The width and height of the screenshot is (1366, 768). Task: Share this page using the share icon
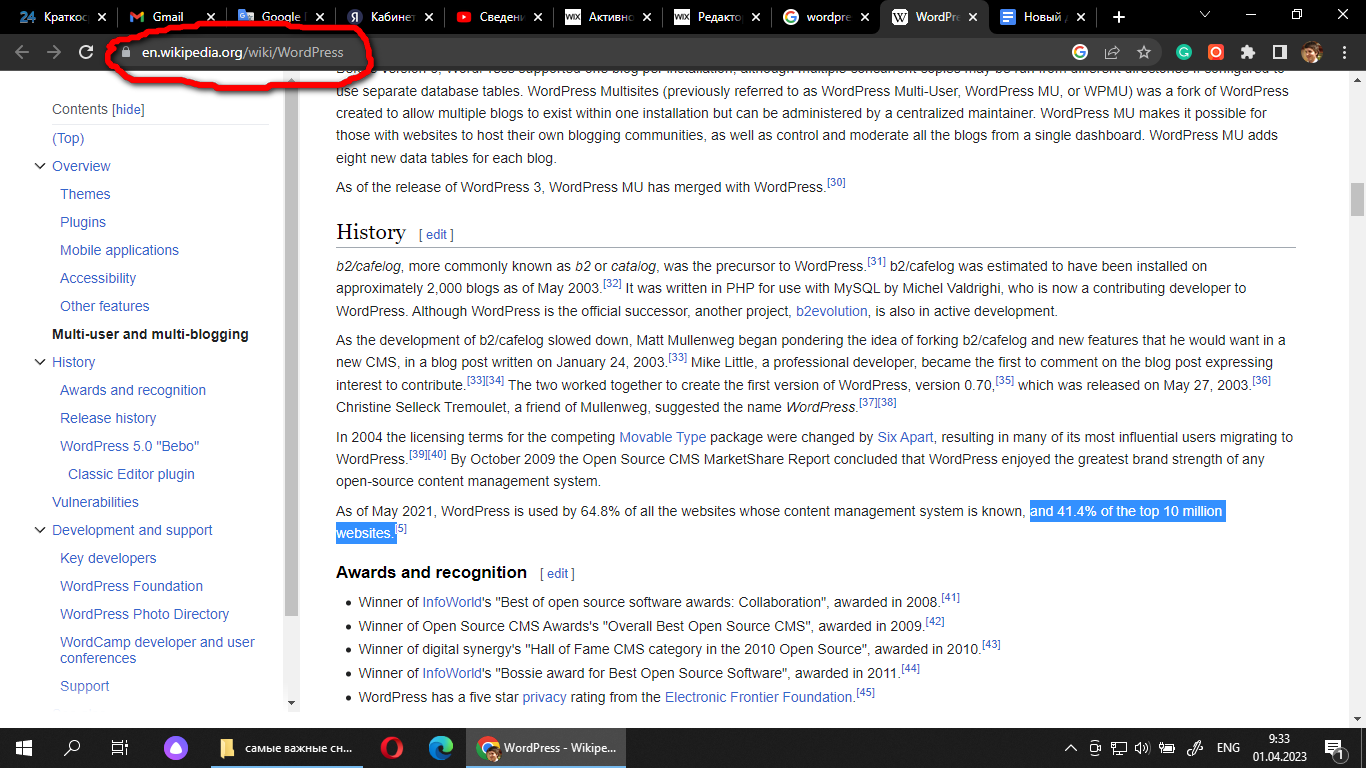point(1112,52)
